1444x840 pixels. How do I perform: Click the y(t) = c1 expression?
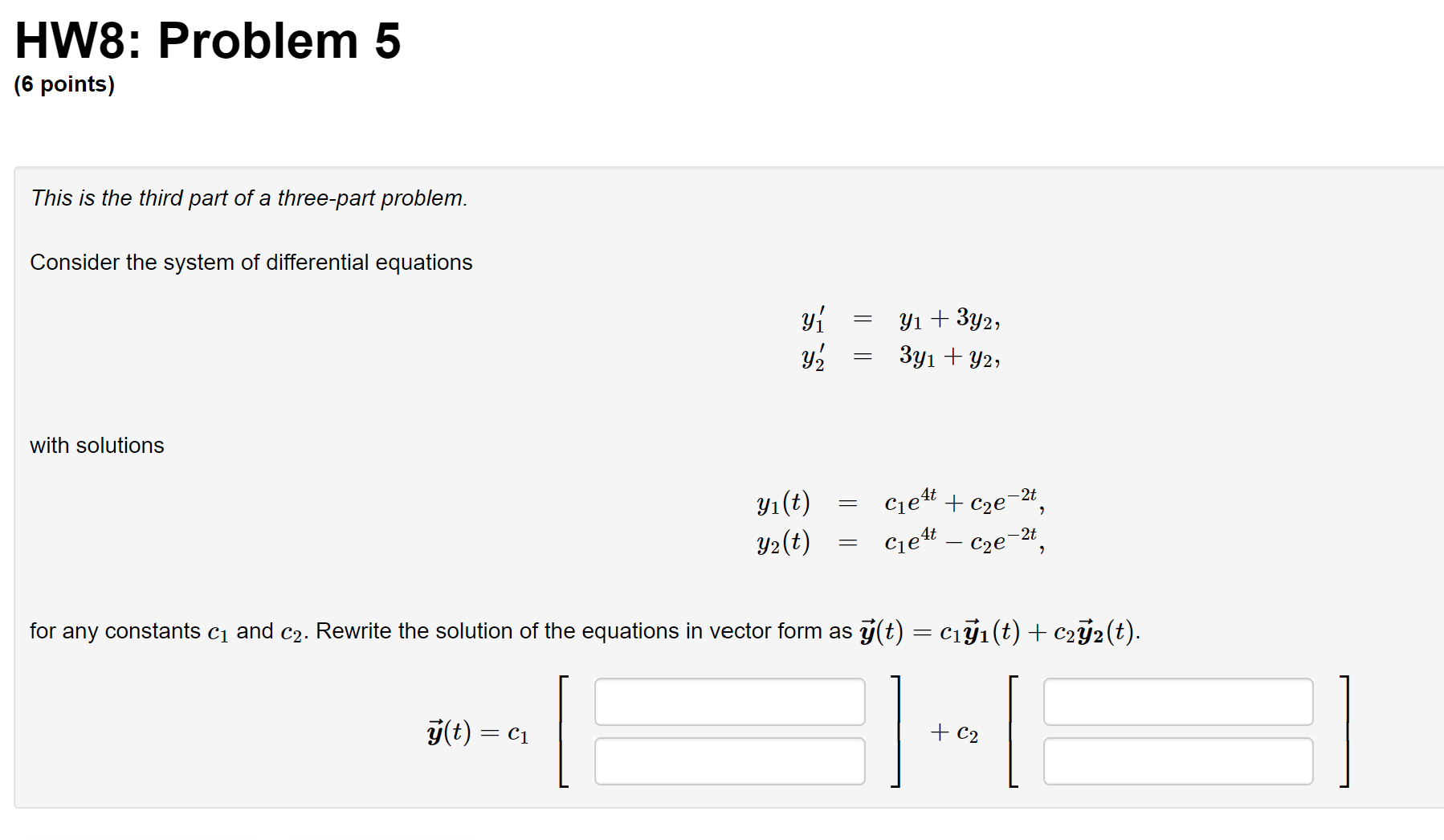click(x=476, y=732)
